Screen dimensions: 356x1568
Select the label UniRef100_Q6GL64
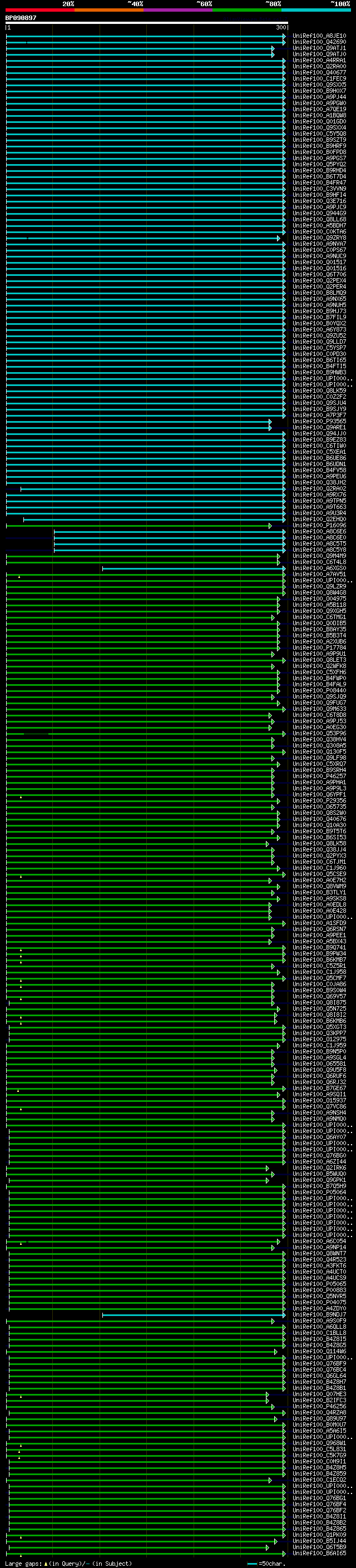coord(319,1376)
